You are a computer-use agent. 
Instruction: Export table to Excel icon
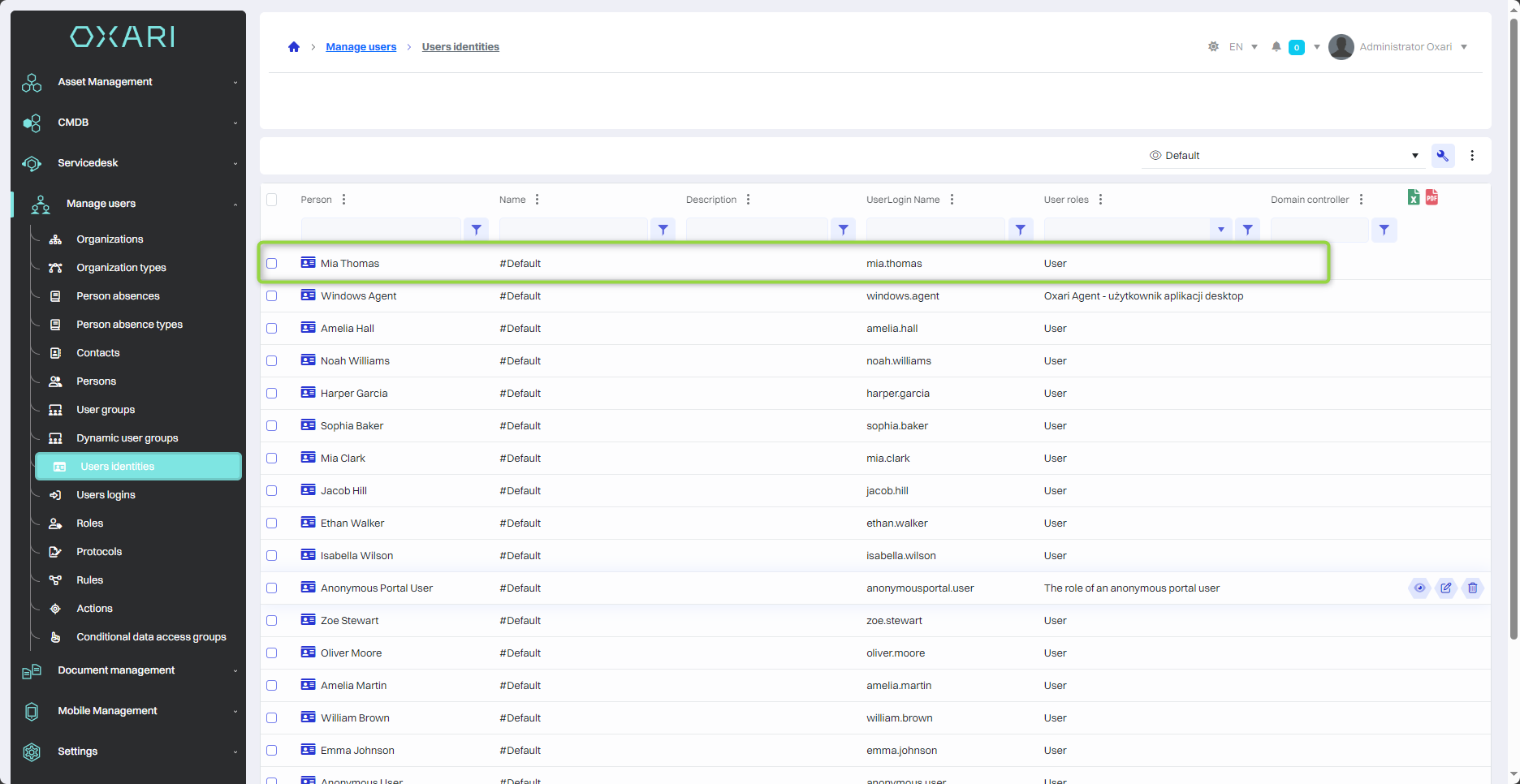point(1414,197)
